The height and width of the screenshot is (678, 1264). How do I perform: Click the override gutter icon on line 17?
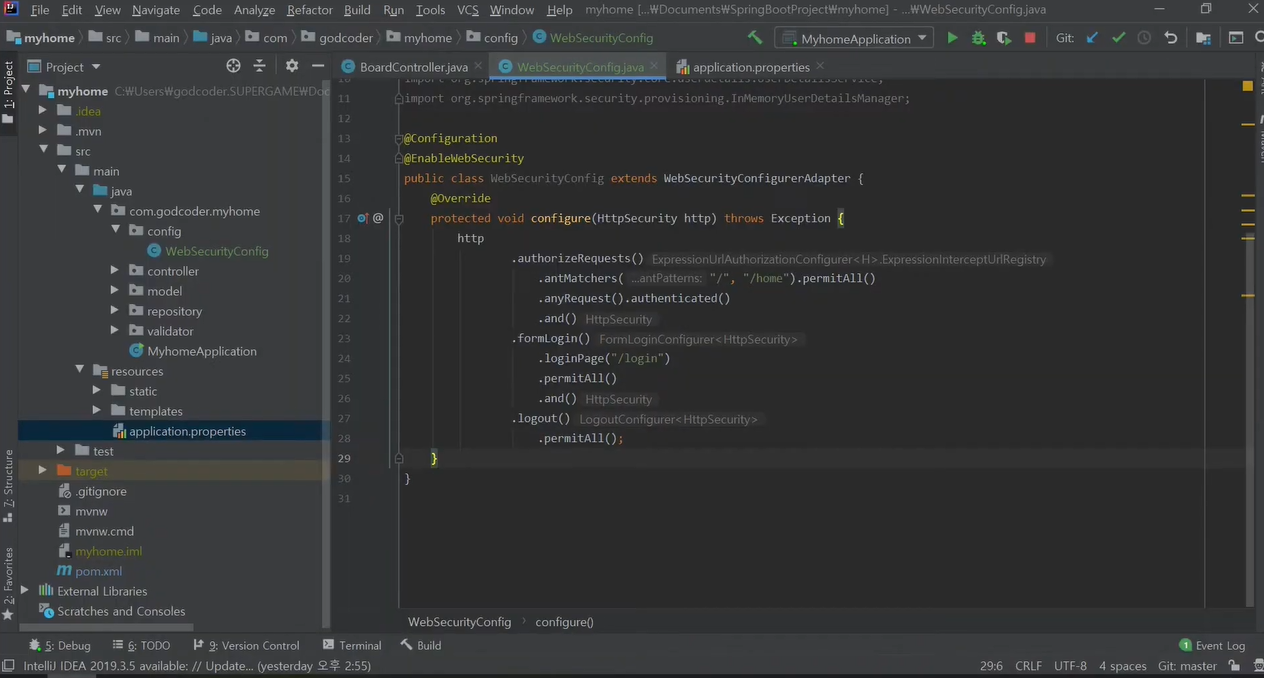click(363, 218)
